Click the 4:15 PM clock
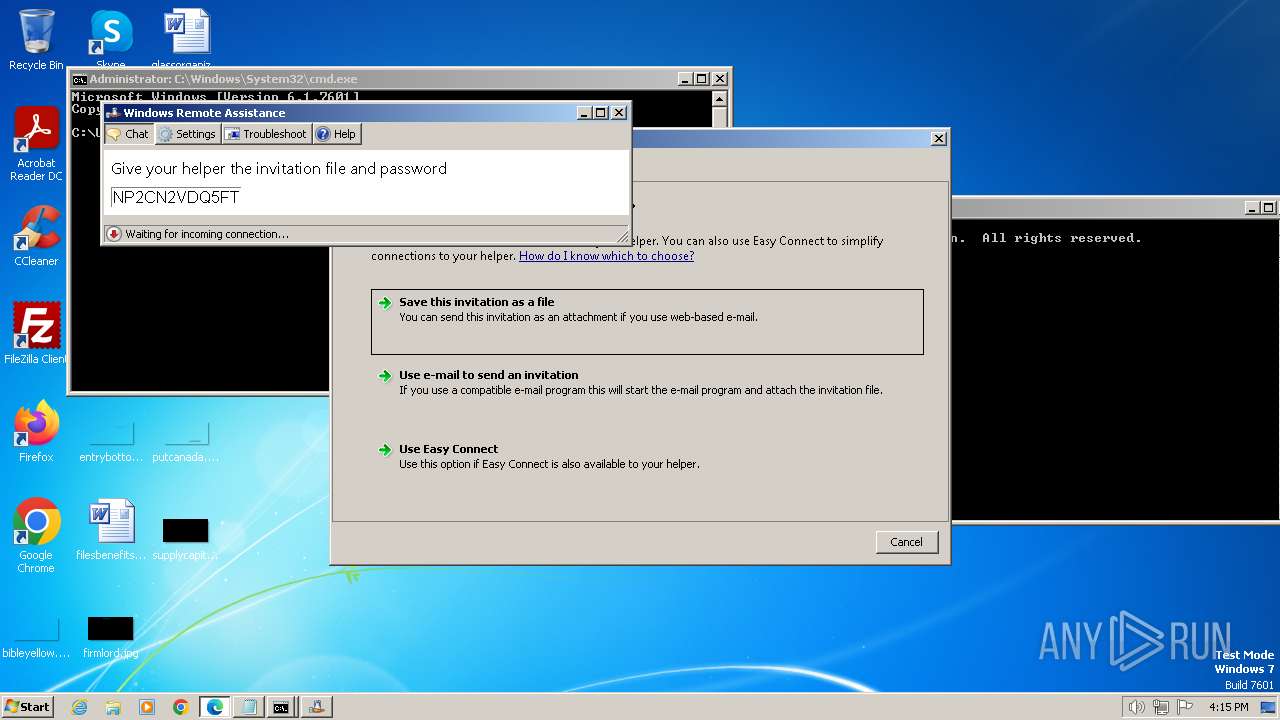This screenshot has width=1280, height=720. (1228, 707)
